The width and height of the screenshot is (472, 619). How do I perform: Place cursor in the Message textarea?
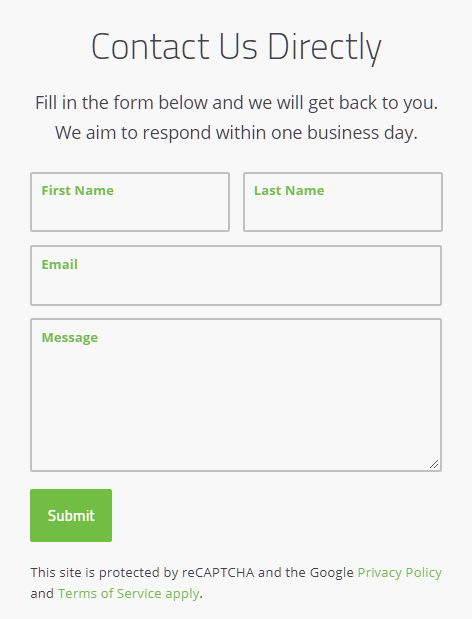236,395
